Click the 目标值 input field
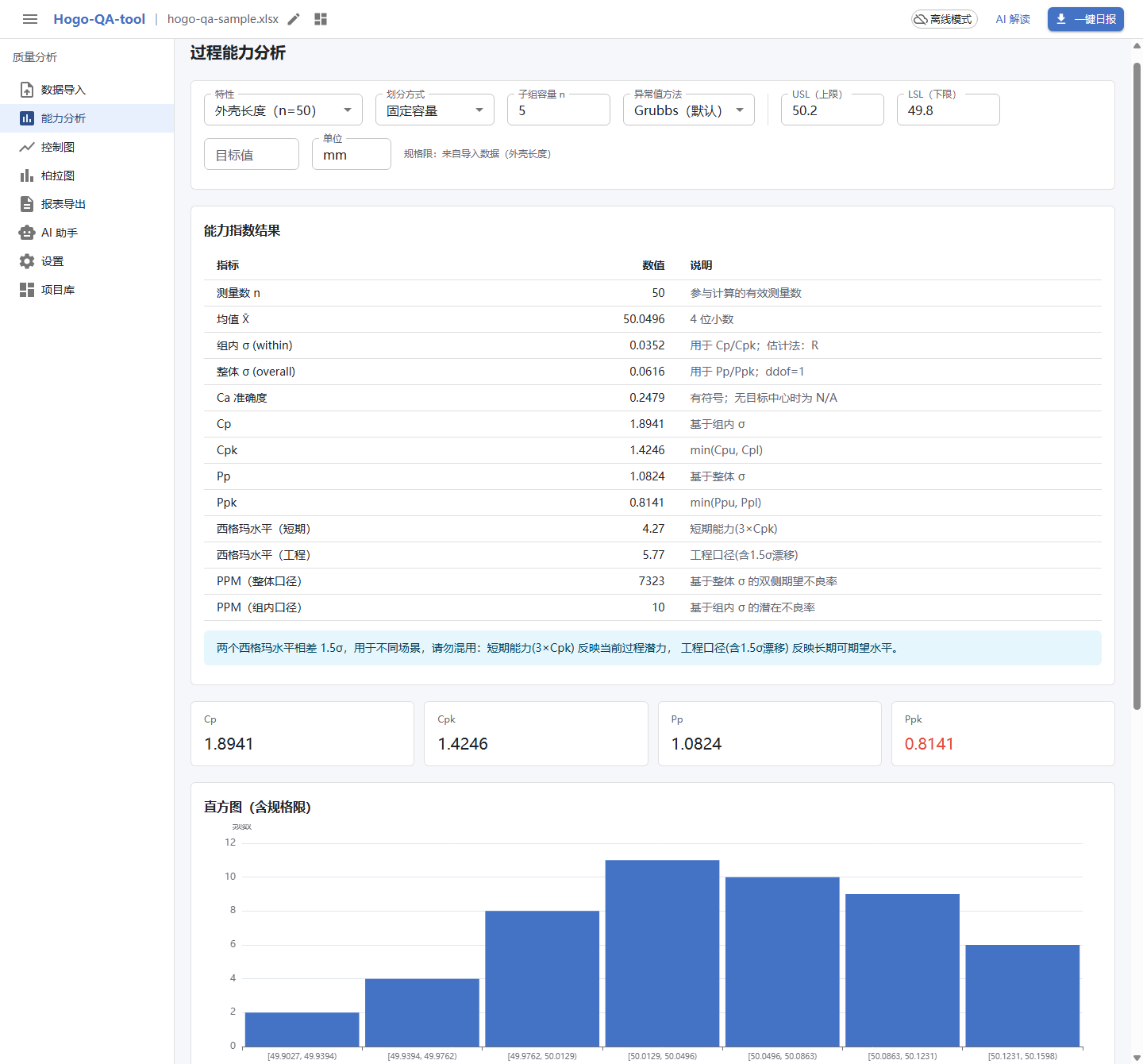The width and height of the screenshot is (1143, 1064). click(252, 154)
